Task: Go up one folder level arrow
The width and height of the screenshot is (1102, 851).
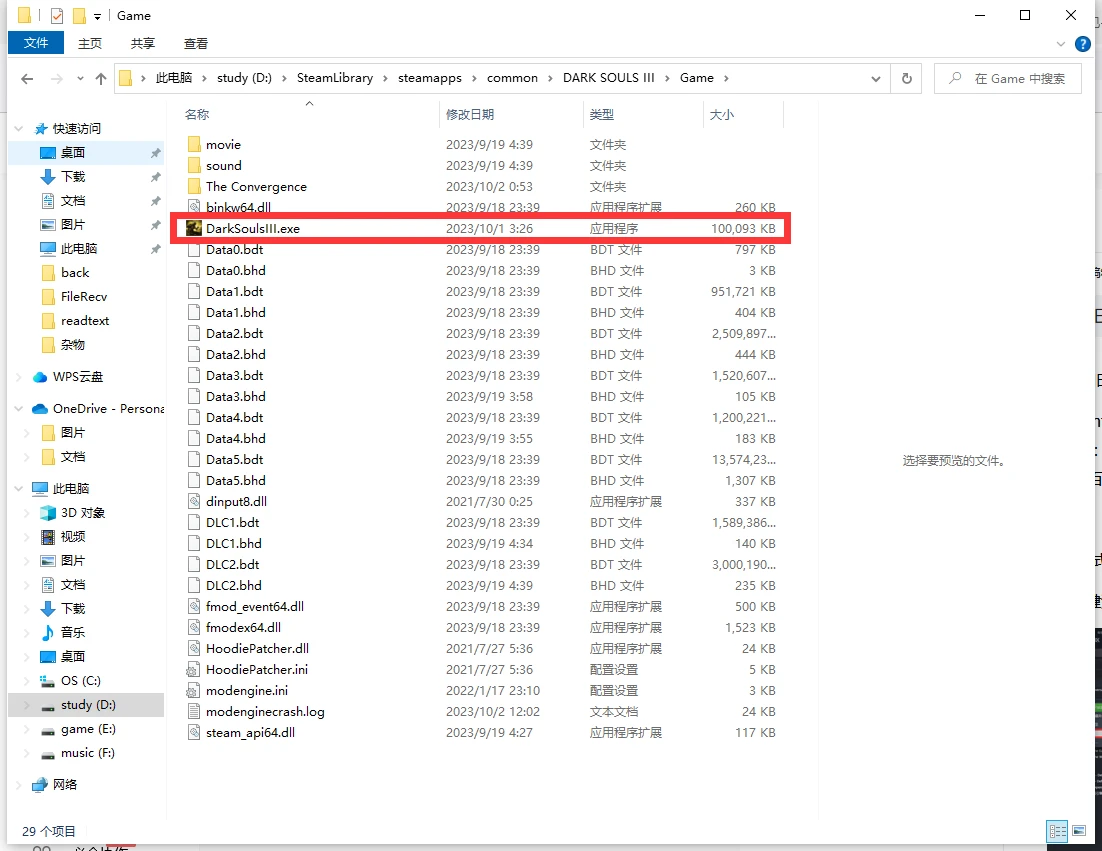Action: 101,79
